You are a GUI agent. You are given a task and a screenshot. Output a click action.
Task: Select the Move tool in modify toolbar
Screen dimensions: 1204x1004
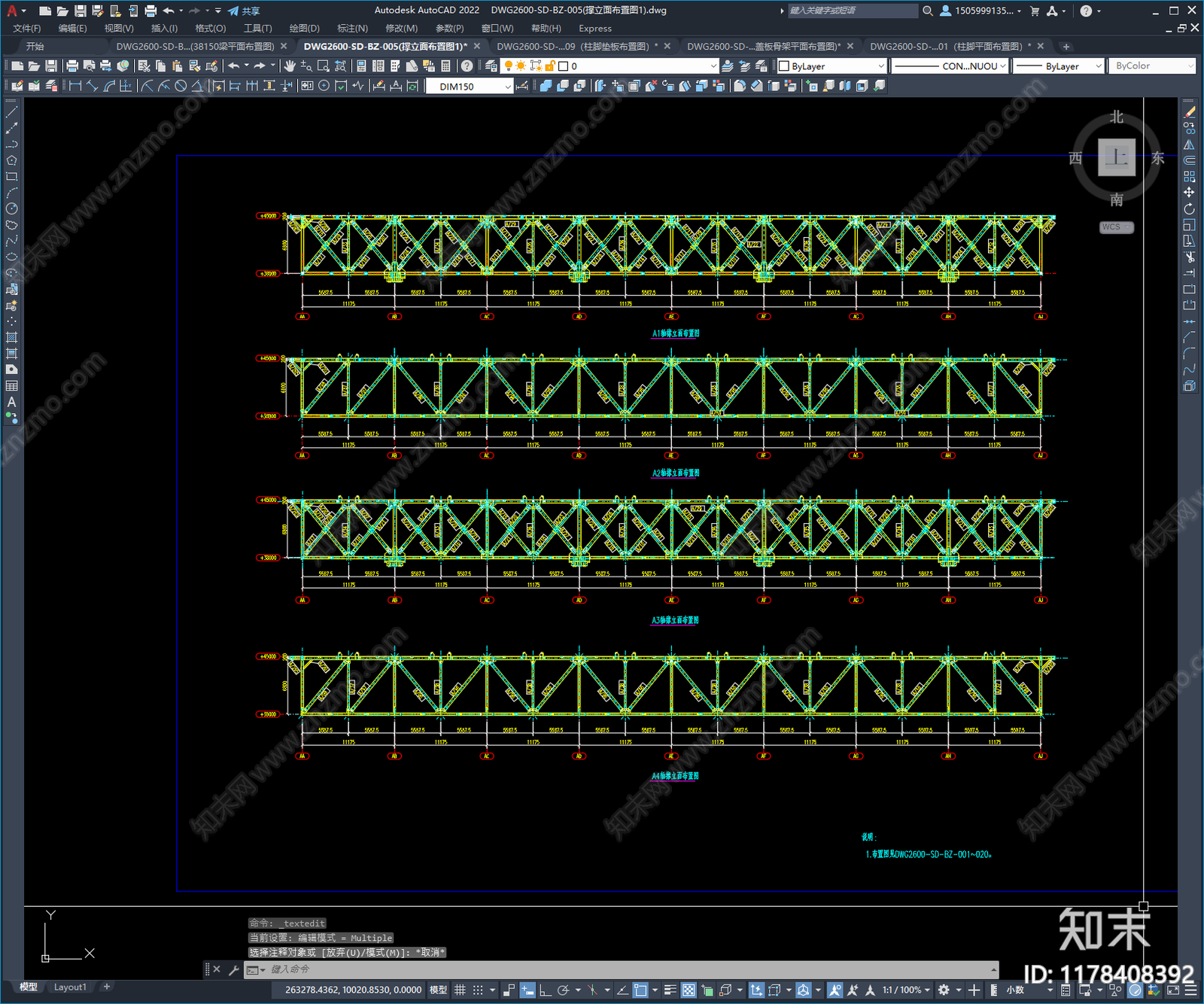tap(1189, 193)
